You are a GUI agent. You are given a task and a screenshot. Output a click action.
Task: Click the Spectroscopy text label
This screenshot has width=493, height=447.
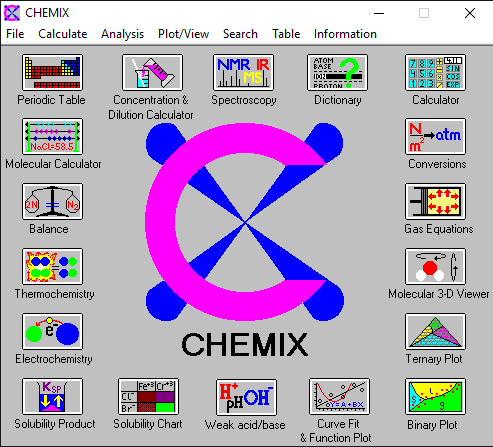[x=244, y=100]
